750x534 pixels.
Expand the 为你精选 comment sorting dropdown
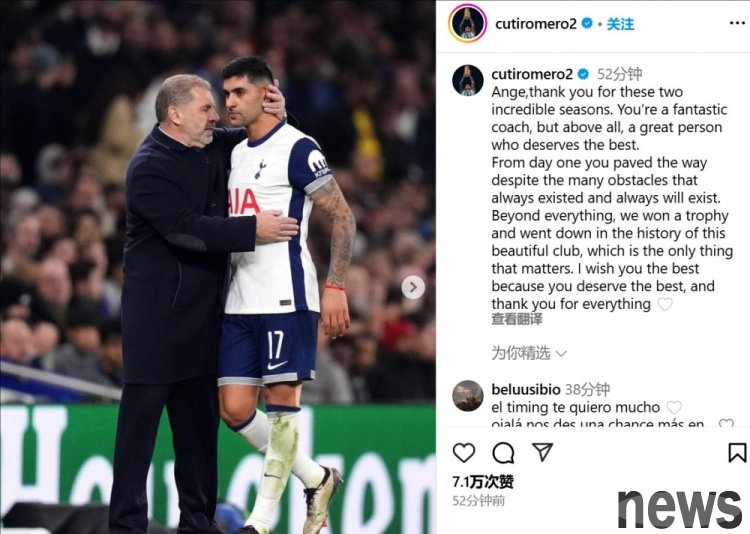click(529, 354)
